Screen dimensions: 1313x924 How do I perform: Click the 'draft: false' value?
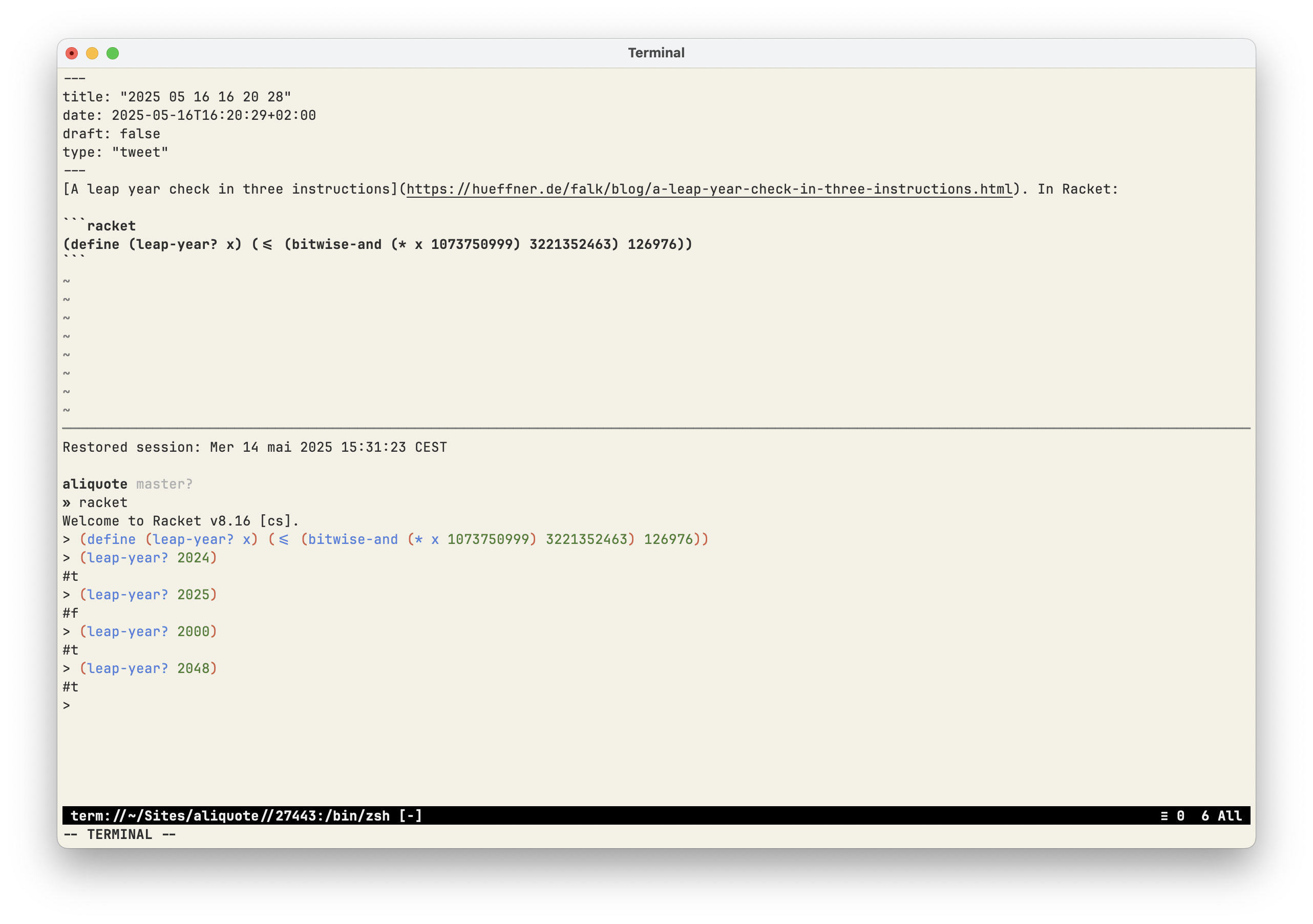[139, 134]
